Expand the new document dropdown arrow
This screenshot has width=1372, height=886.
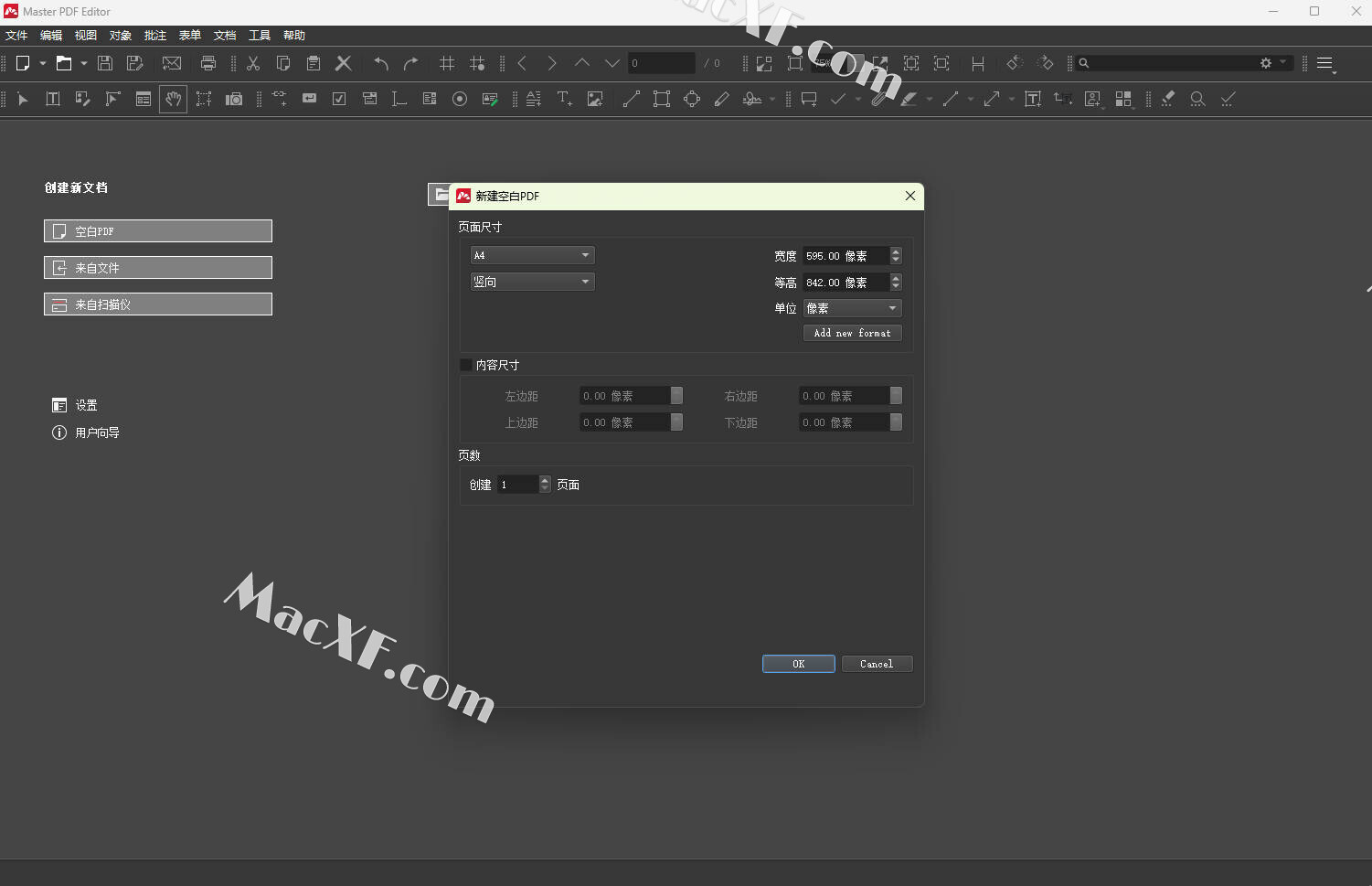(x=42, y=63)
